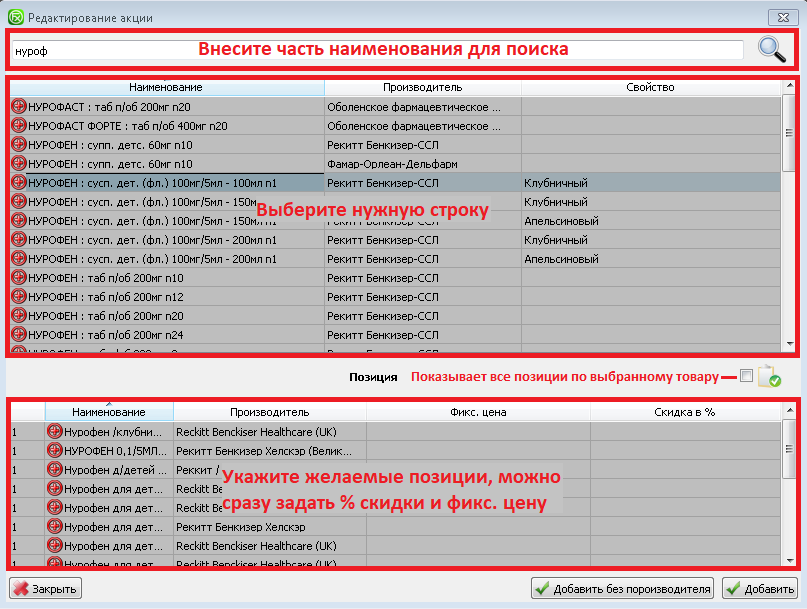Click the red icon beside 'НУРОФЕН : таб п/об 200мг n24'
The height and width of the screenshot is (609, 807).
19,335
